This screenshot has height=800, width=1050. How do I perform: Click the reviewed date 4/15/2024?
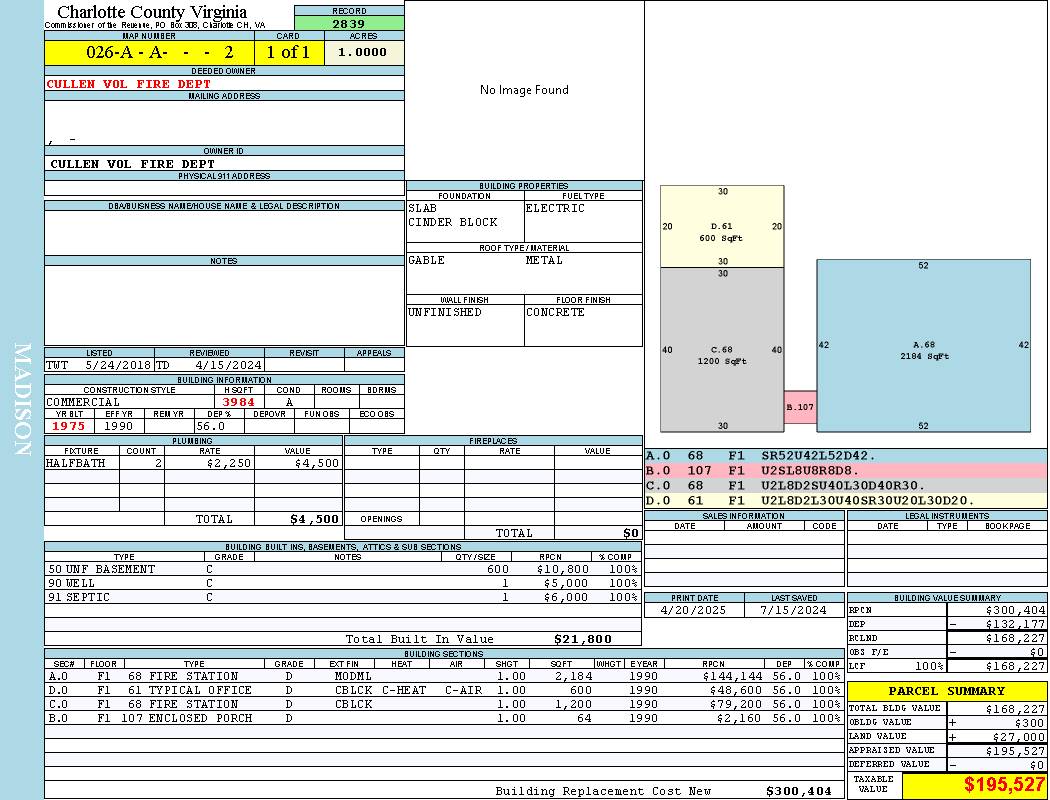pos(228,366)
